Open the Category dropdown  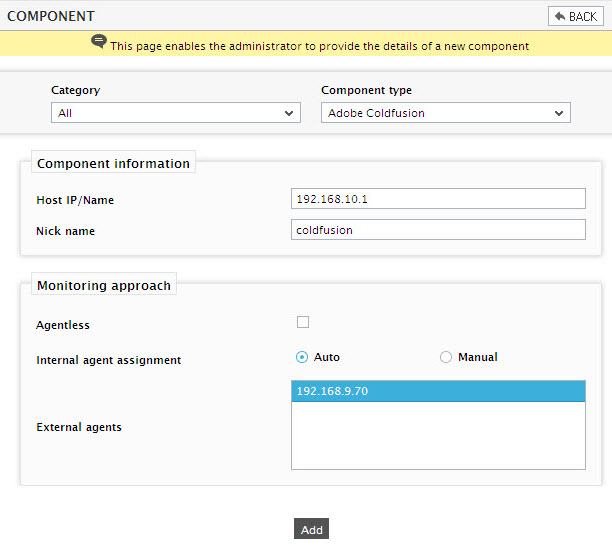click(176, 113)
